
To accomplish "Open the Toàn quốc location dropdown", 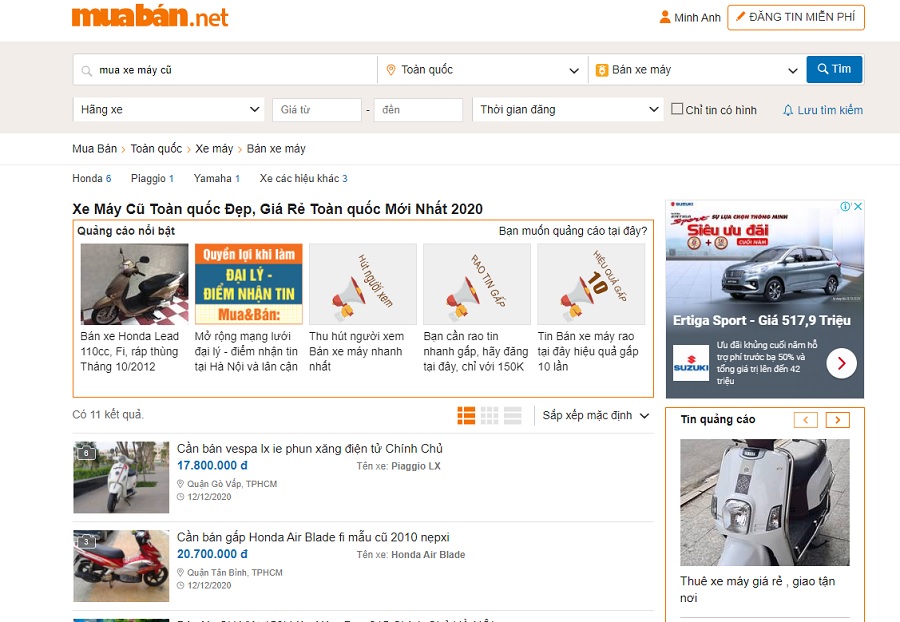I will (x=483, y=70).
